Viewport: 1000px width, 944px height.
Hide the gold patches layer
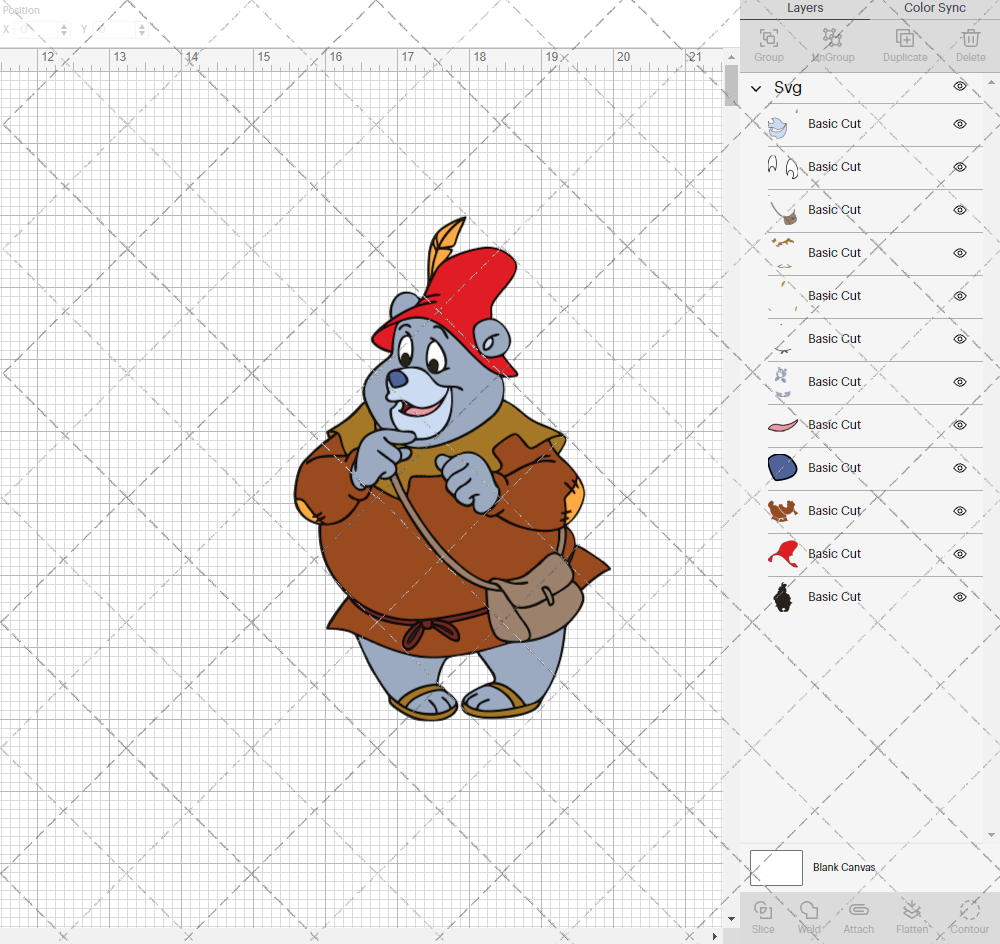[960, 253]
